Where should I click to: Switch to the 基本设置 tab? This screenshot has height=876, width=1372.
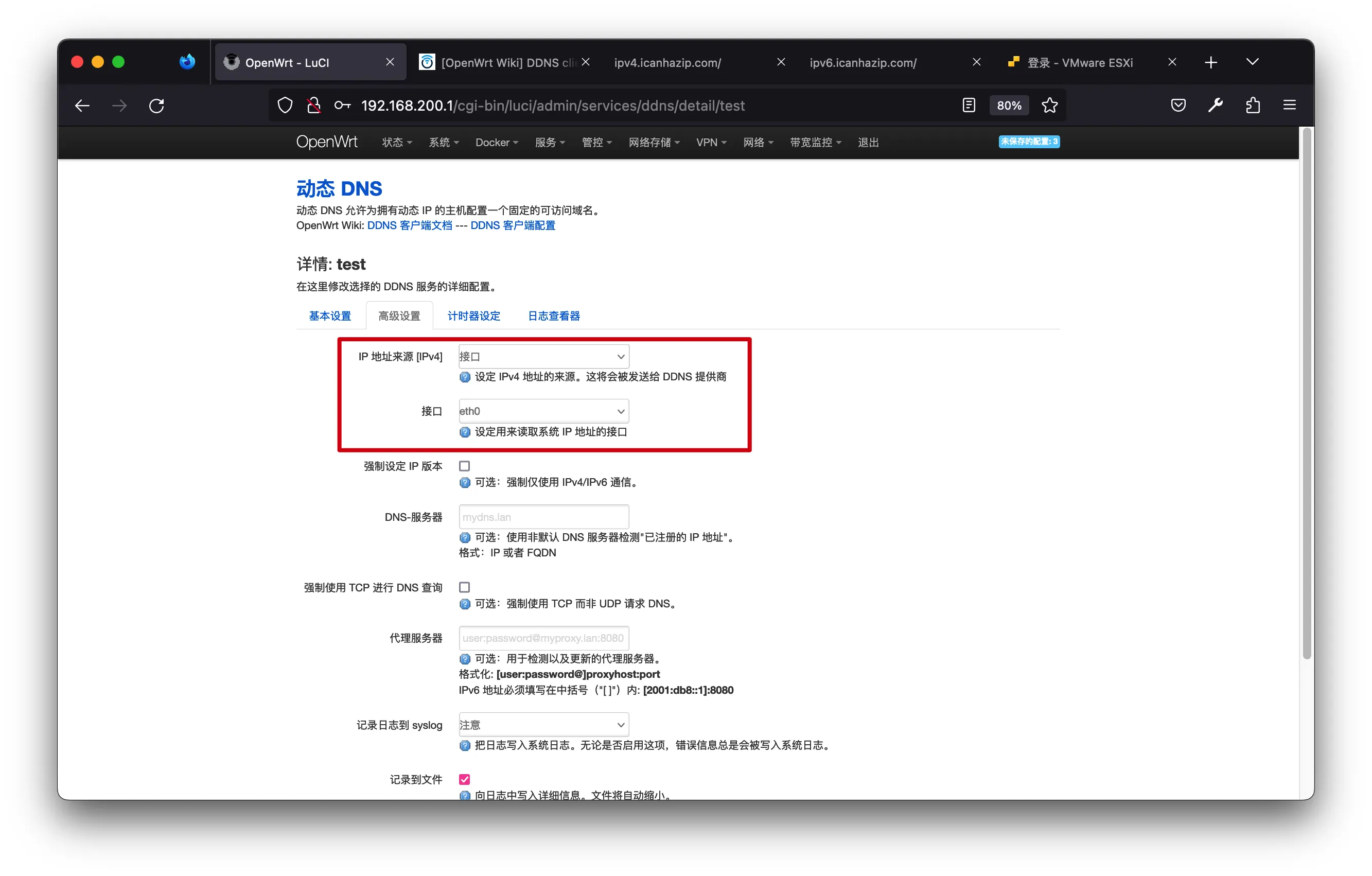pos(330,316)
